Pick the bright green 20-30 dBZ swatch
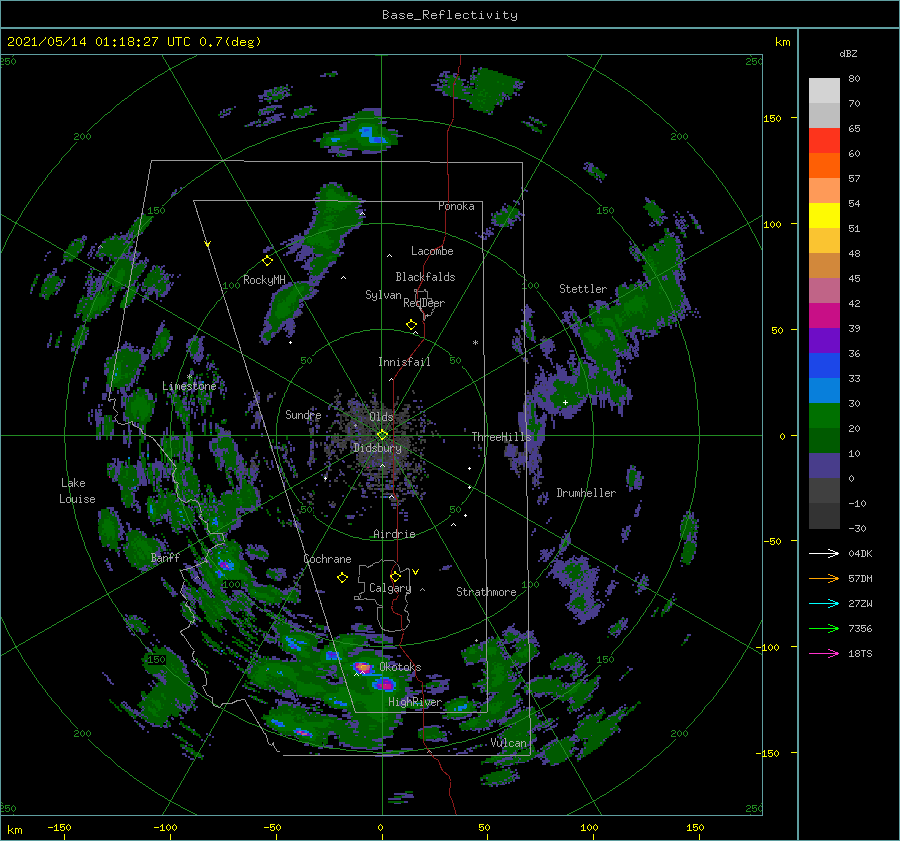Screen dimensions: 900x841 824,416
